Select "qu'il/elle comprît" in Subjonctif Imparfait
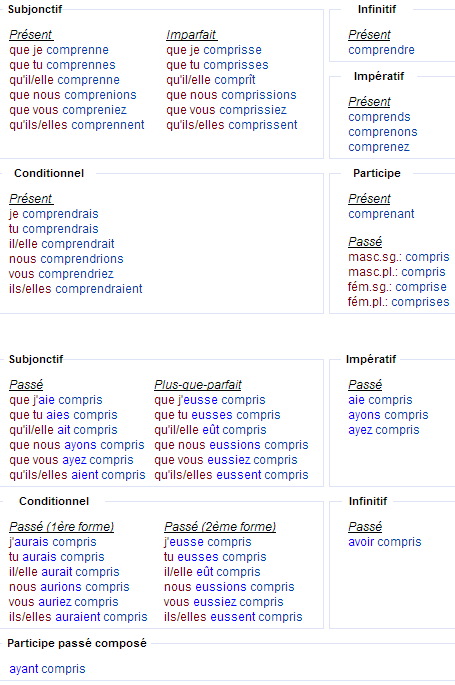The width and height of the screenshot is (455, 685). click(210, 80)
